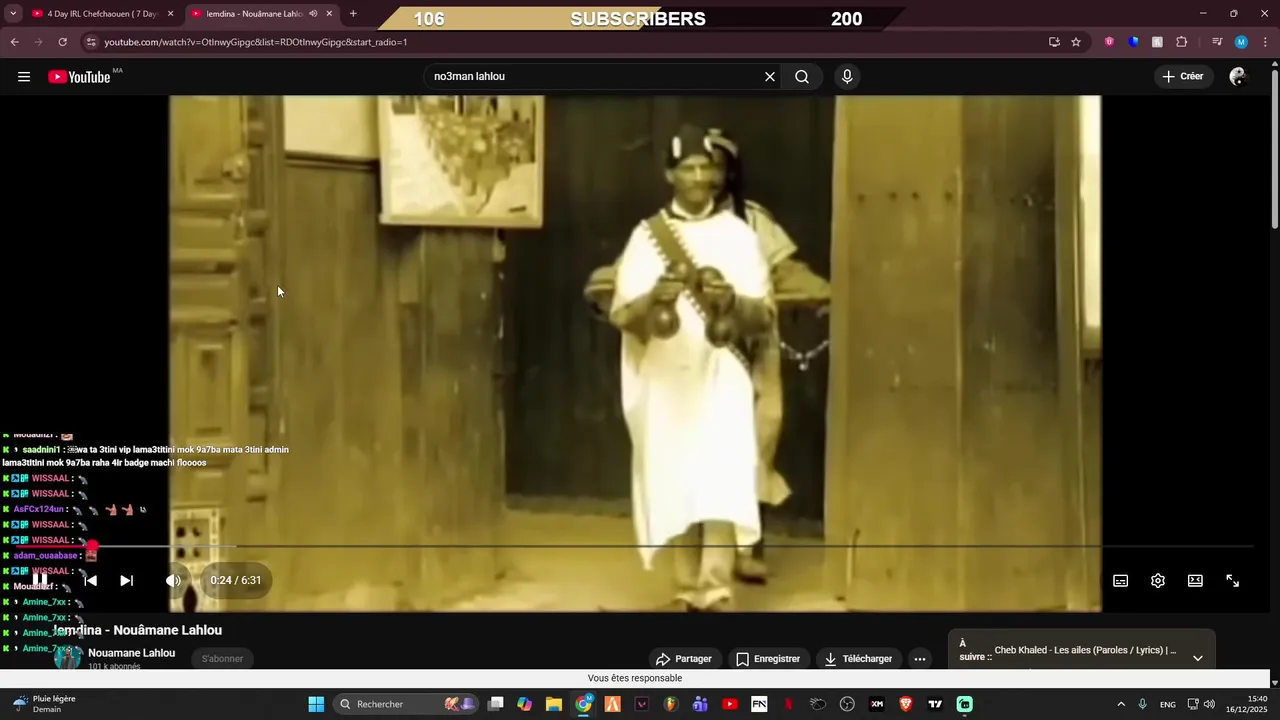The width and height of the screenshot is (1280, 720).
Task: Open ENG language switcher
Action: coord(1167,704)
